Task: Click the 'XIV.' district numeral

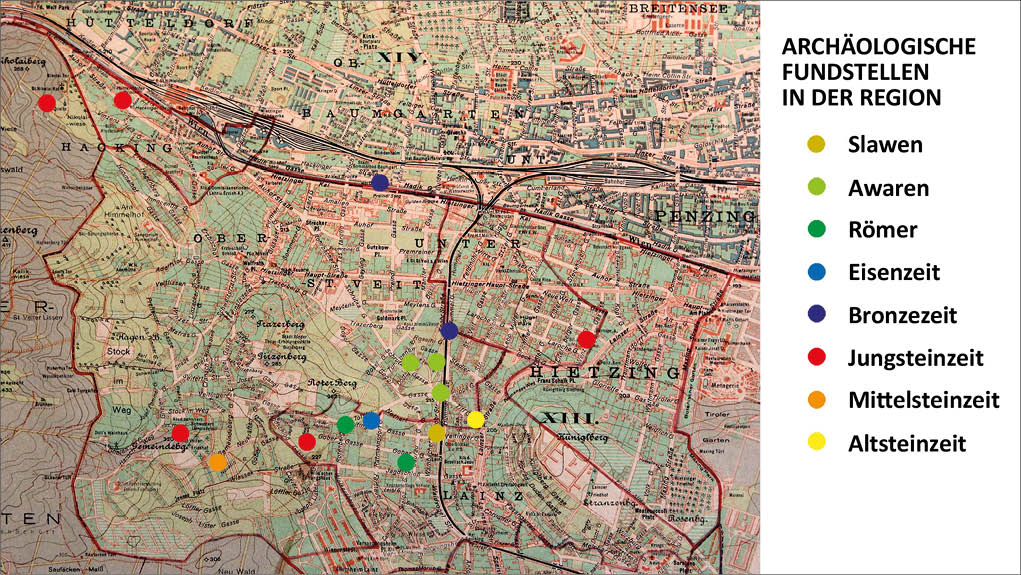Action: [x=403, y=57]
